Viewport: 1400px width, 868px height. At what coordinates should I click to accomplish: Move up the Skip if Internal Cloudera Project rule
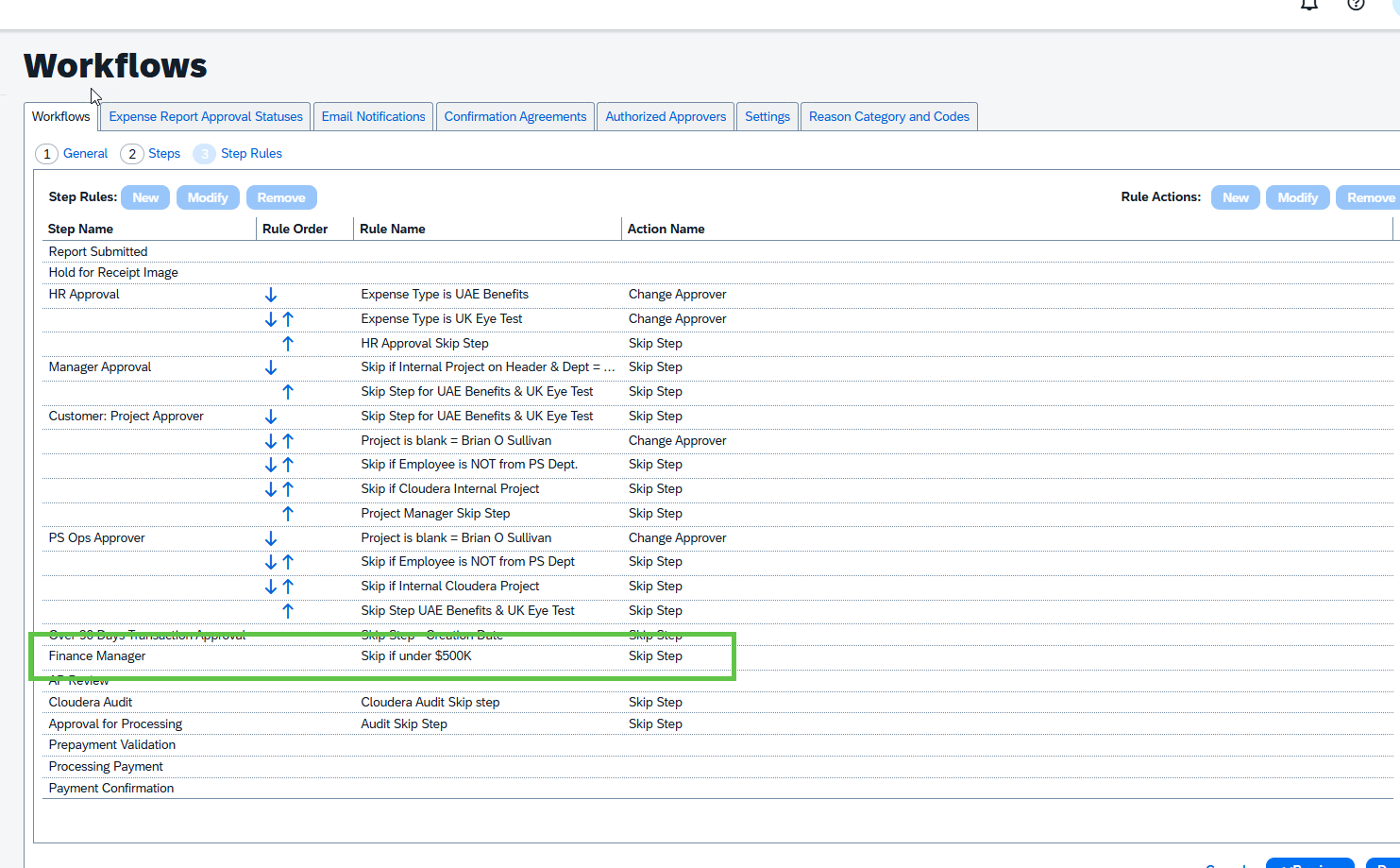(x=288, y=587)
